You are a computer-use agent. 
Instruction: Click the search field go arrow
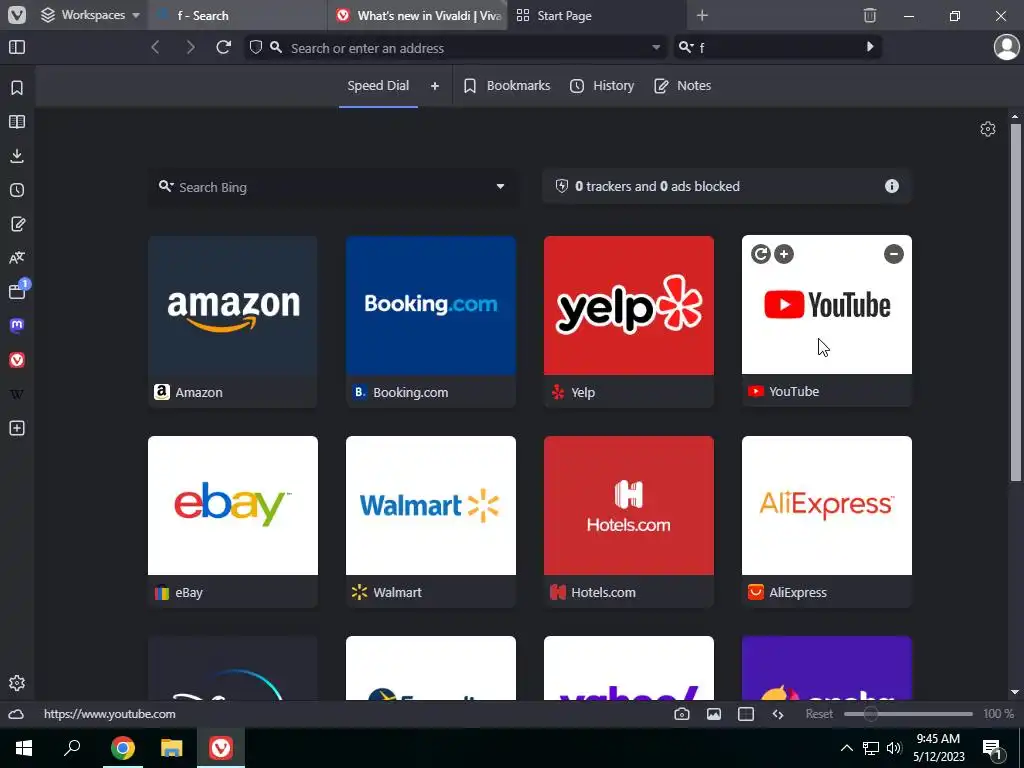tap(869, 47)
